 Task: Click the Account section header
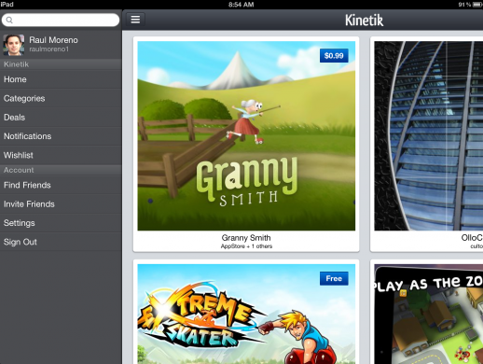coord(60,170)
